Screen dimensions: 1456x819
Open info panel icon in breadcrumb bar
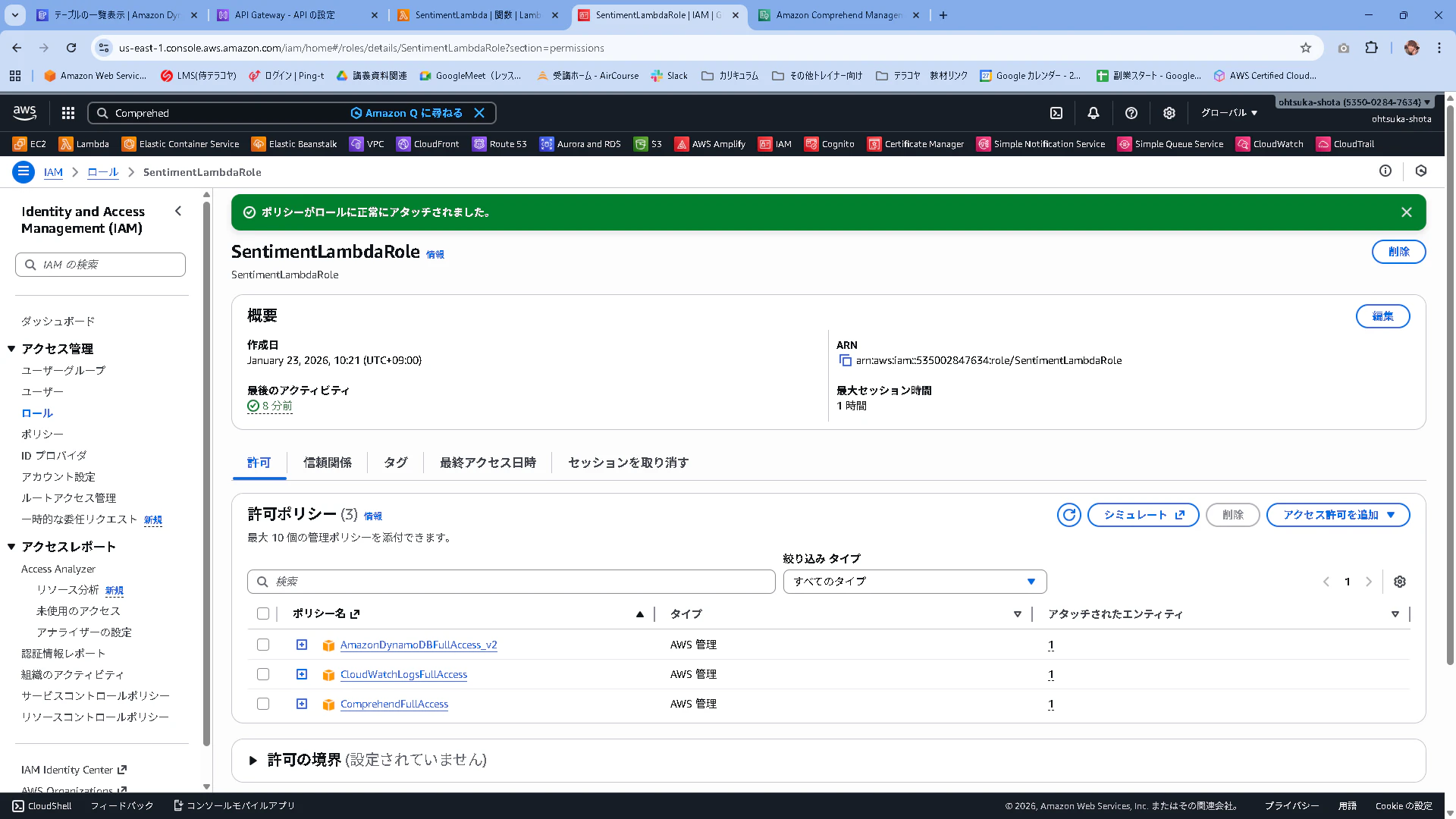pyautogui.click(x=1385, y=171)
